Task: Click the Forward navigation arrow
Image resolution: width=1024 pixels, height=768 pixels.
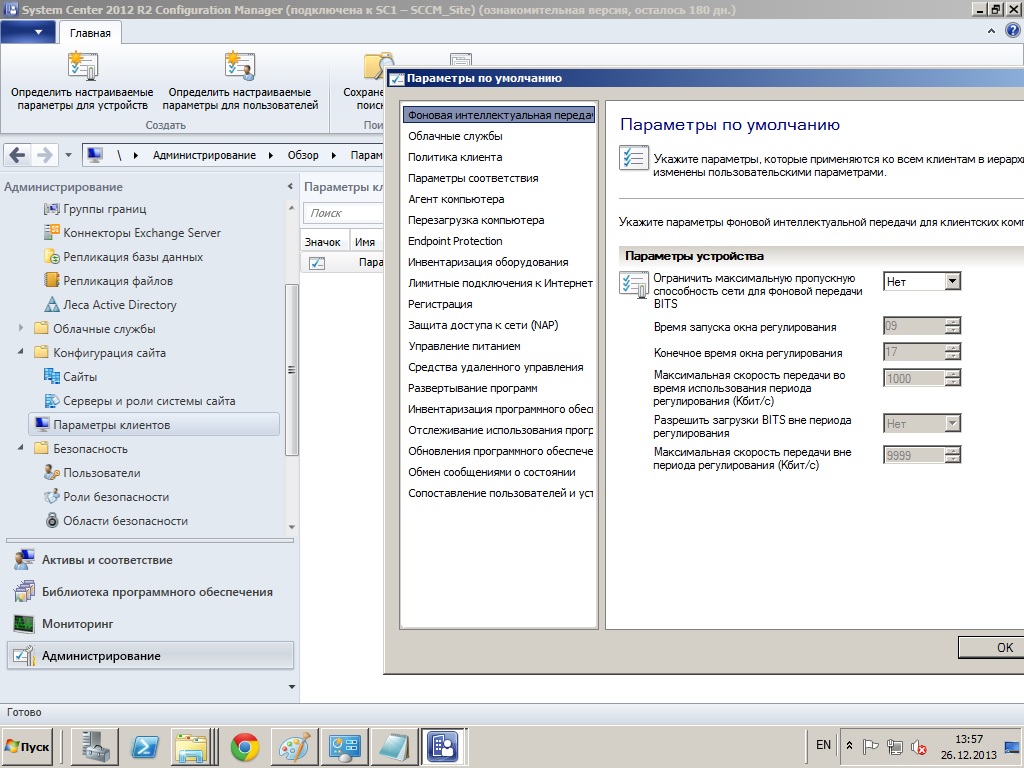Action: [44, 155]
